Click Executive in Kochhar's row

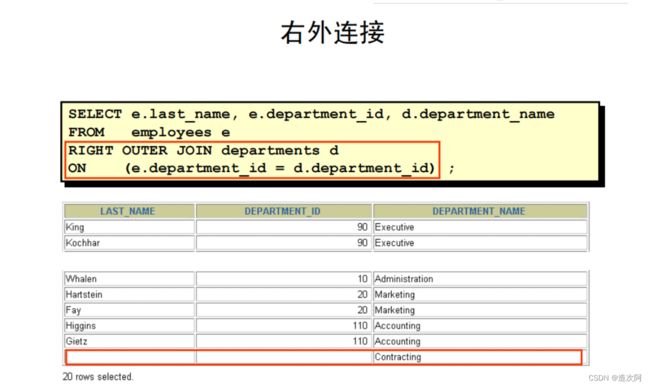point(480,243)
